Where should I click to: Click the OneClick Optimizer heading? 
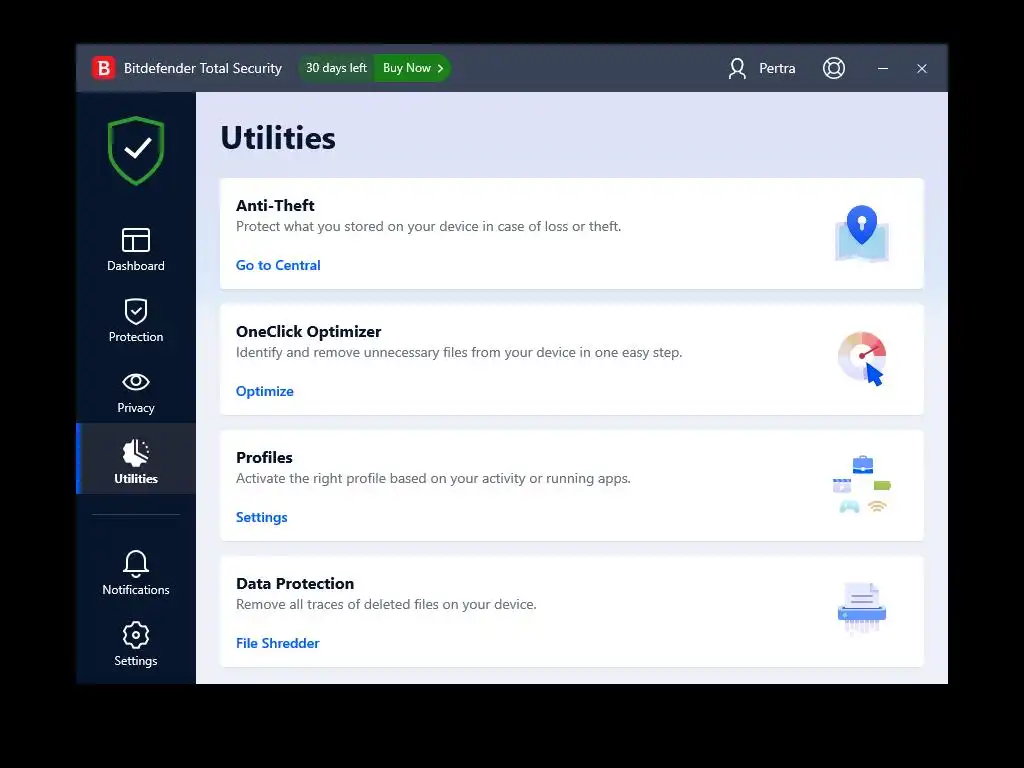pos(308,331)
